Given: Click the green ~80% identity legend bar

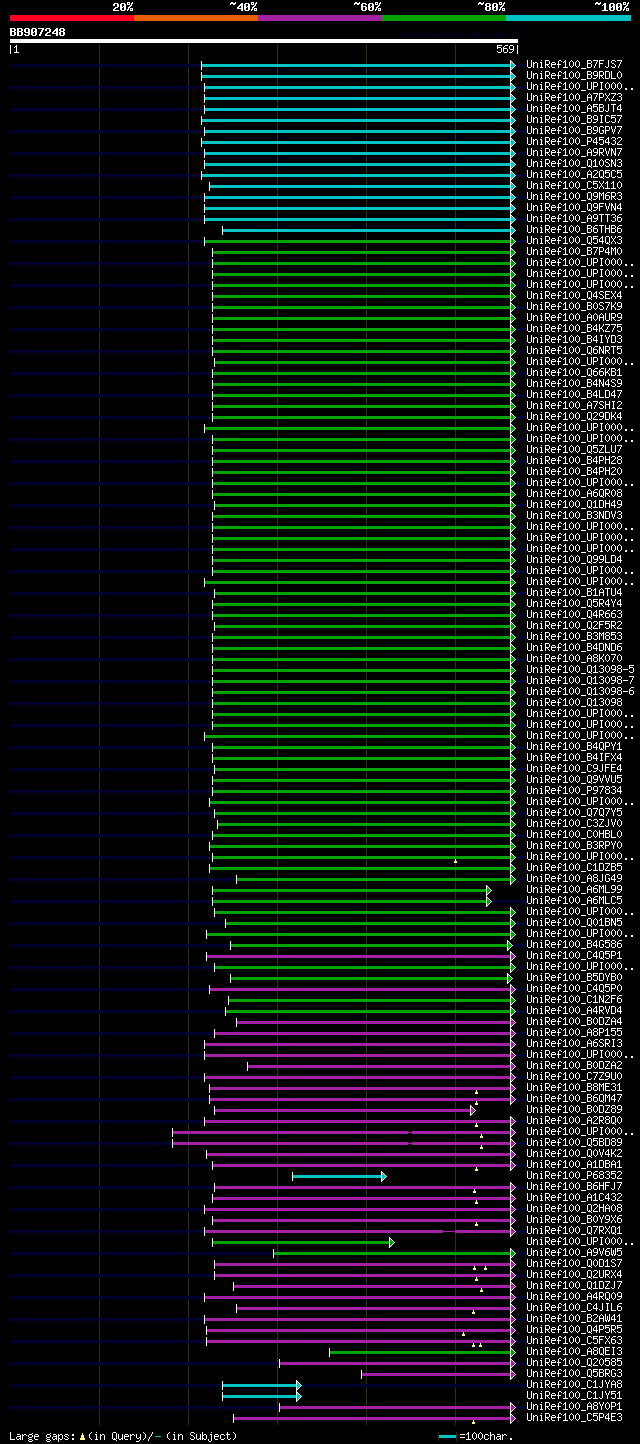Looking at the screenshot, I should [x=444, y=18].
